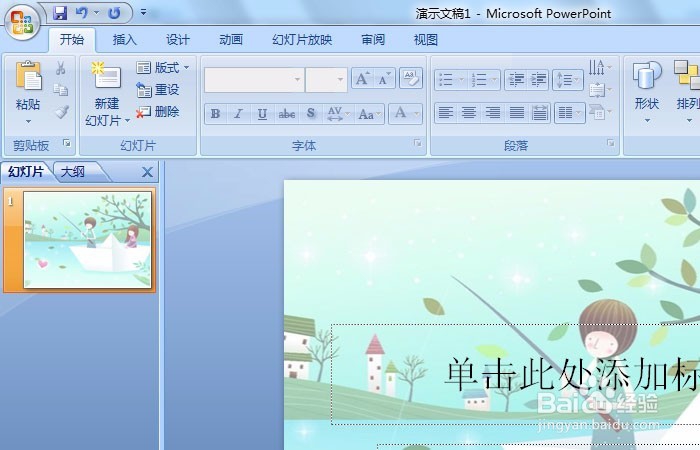
Task: Open the undo history dropdown arrow
Action: (96, 13)
